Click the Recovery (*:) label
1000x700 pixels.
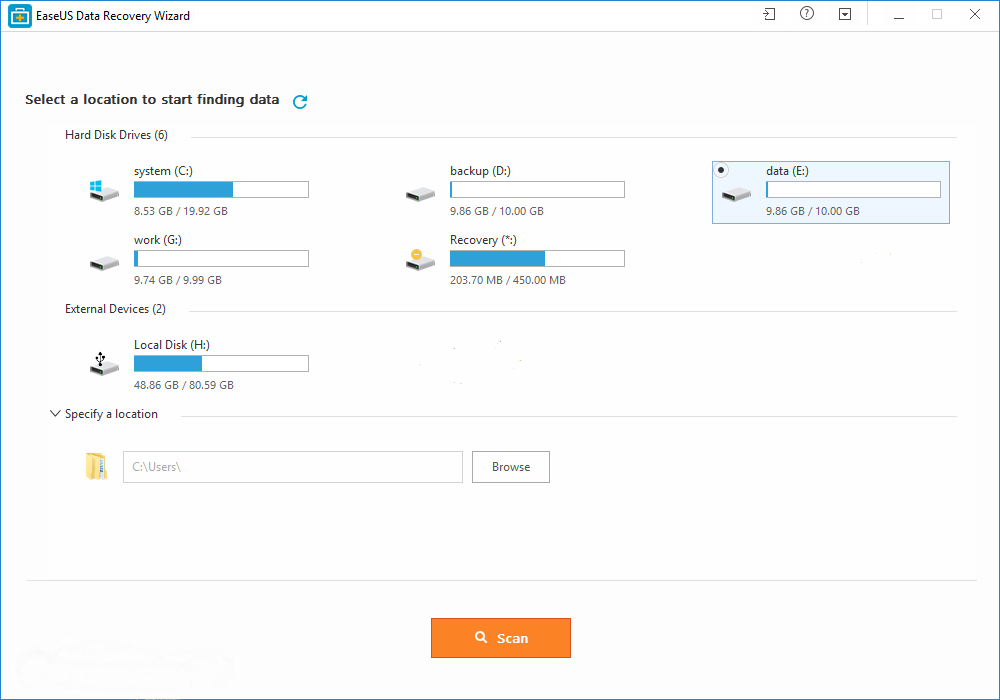tap(483, 240)
